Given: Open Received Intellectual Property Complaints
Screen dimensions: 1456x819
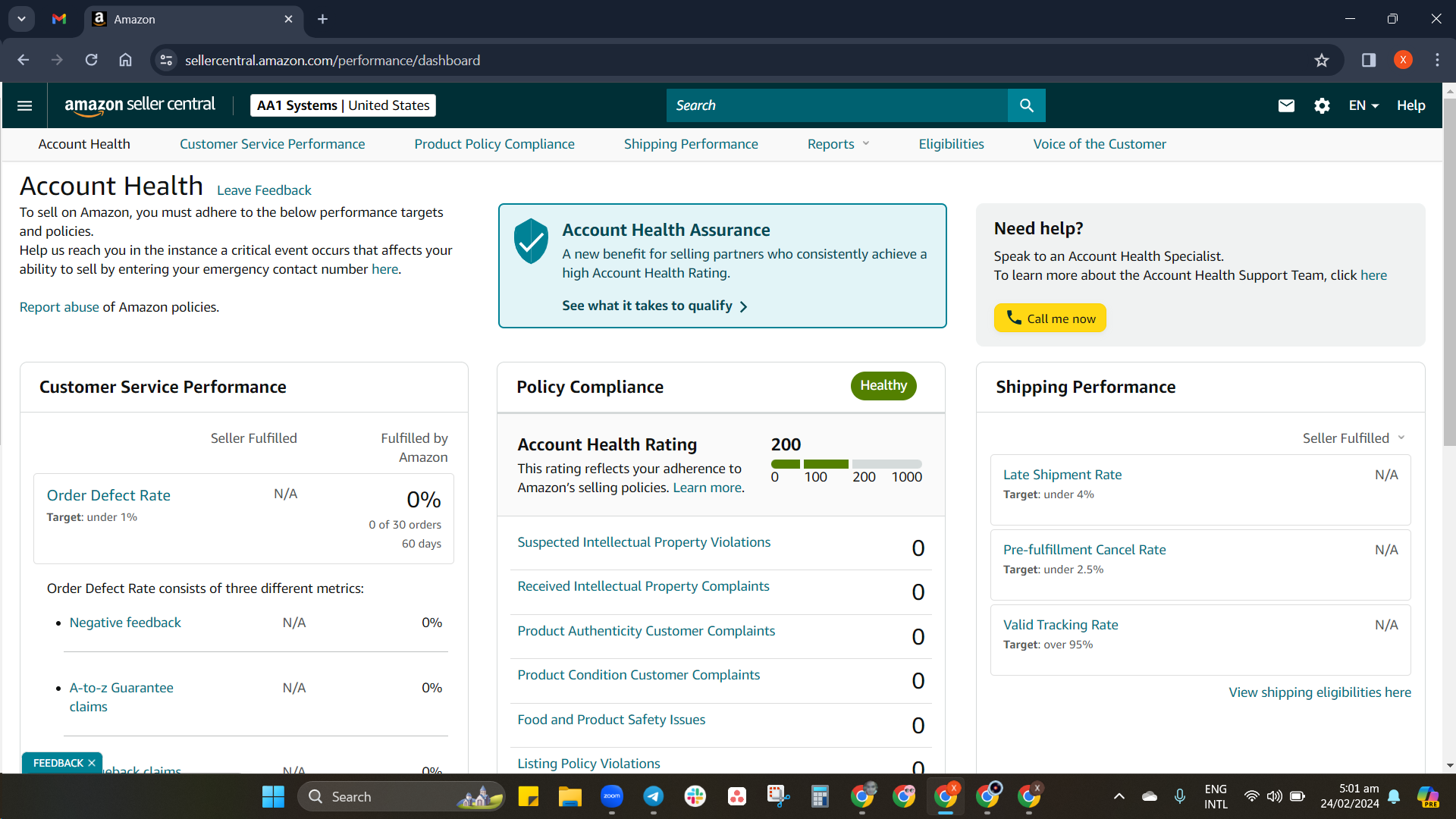Looking at the screenshot, I should pos(643,586).
